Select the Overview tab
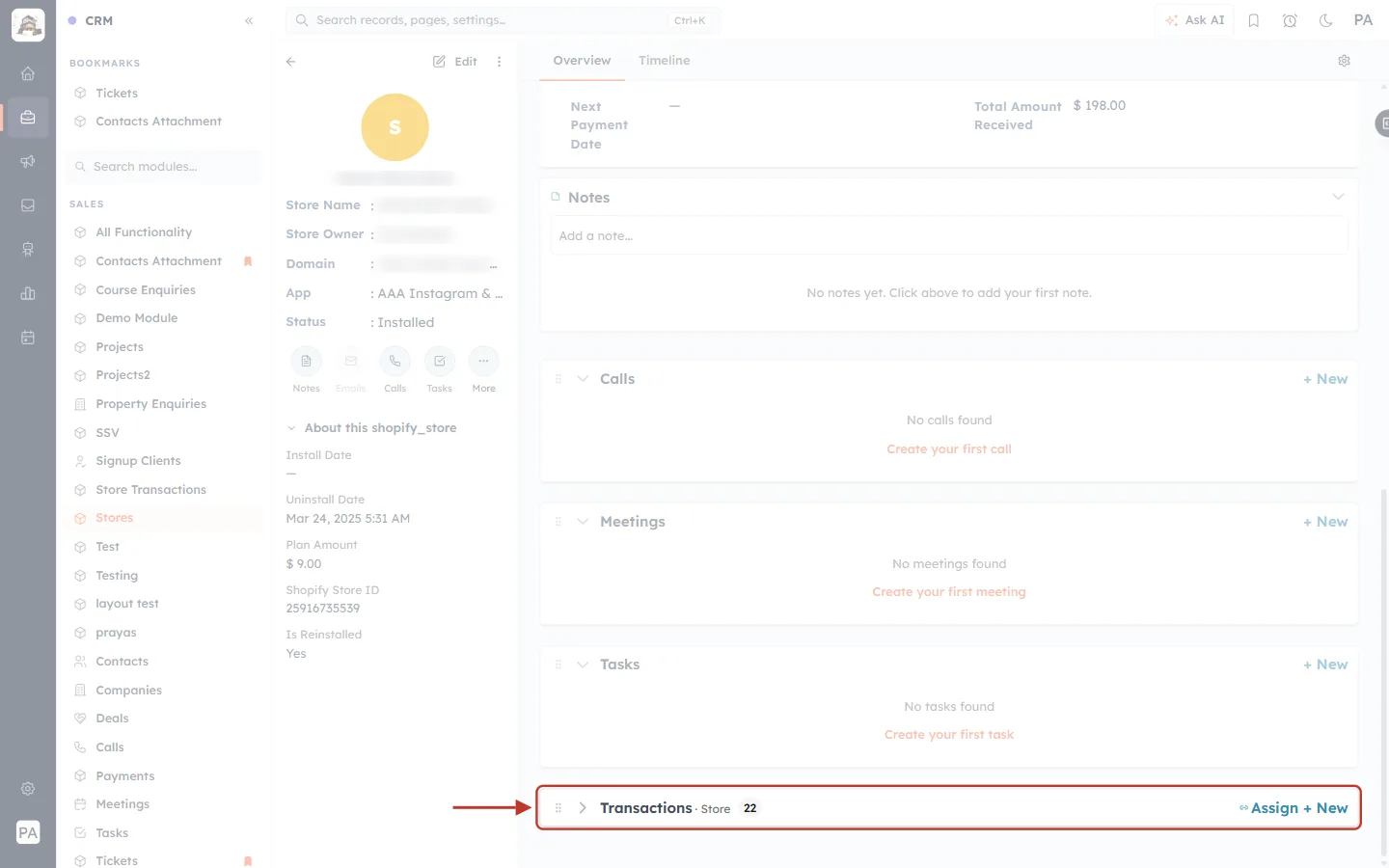Screen dimensions: 1389x868 [x=582, y=60]
